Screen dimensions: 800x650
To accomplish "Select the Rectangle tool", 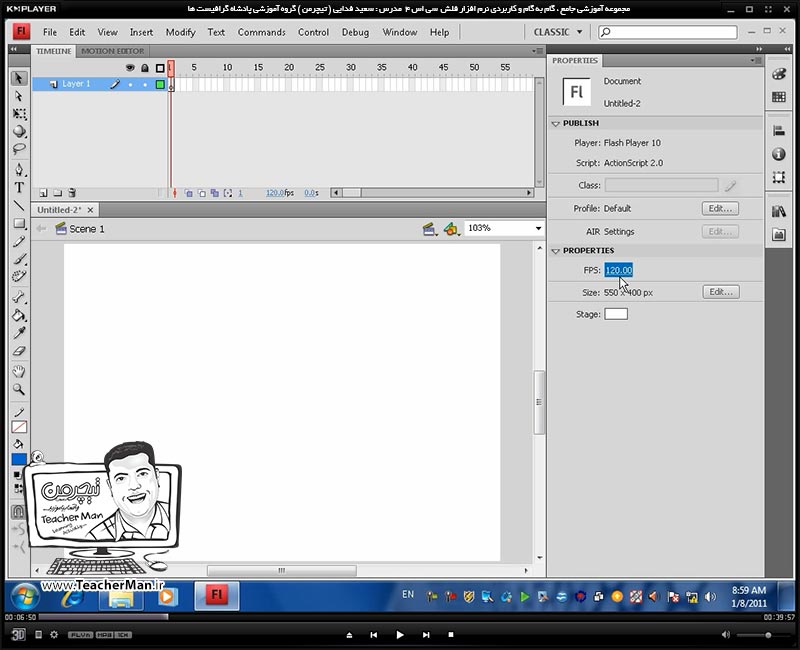I will pos(19,223).
